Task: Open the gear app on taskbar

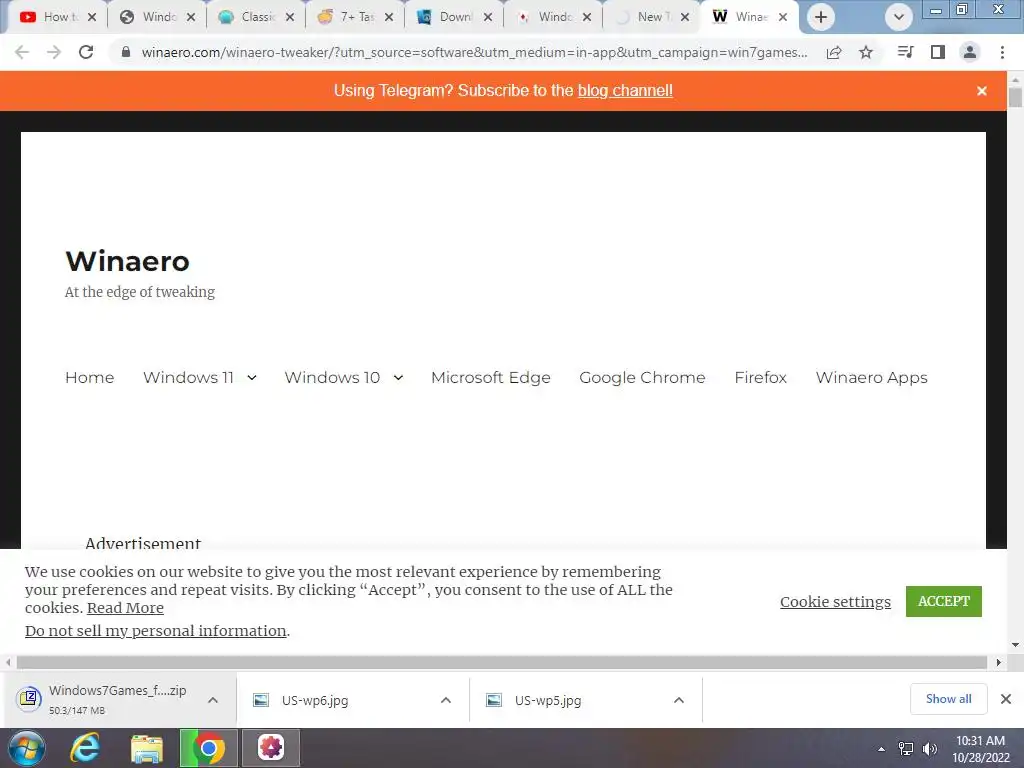Action: tap(271, 748)
